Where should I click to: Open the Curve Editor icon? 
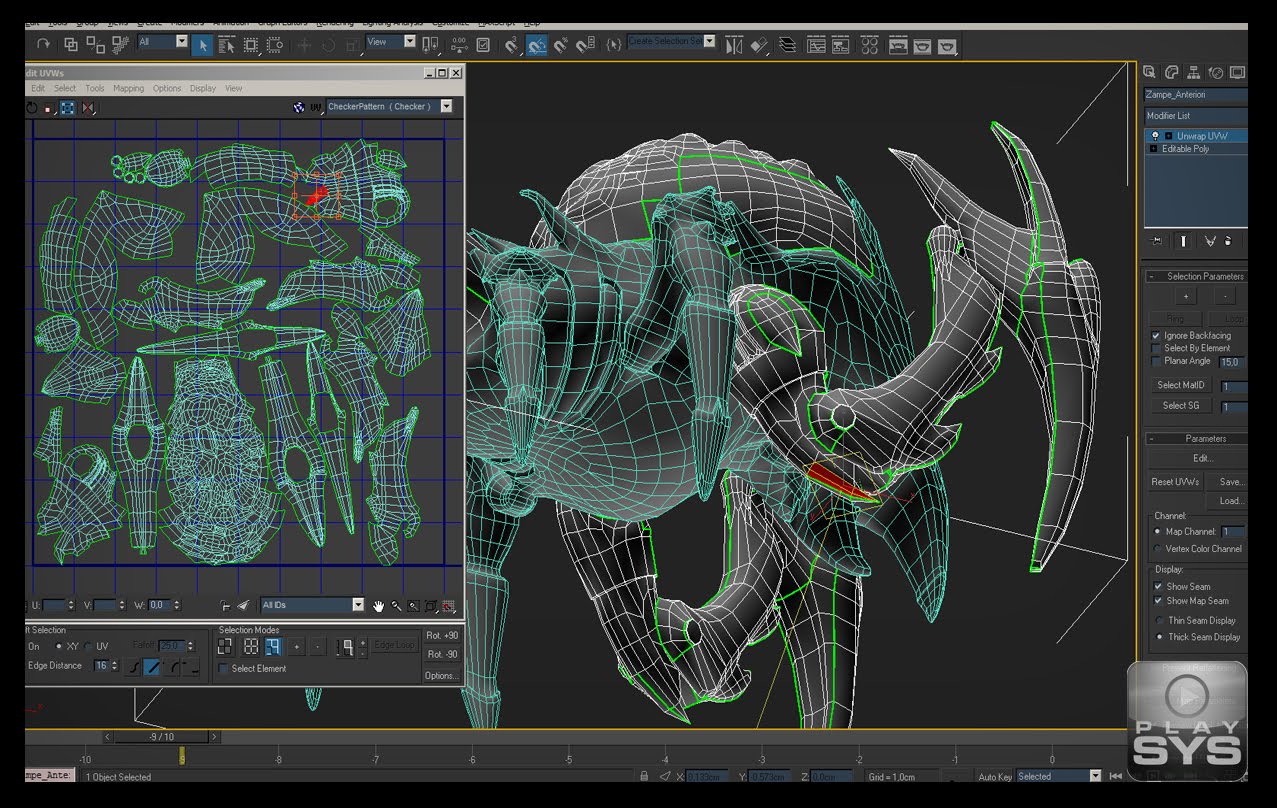pos(816,45)
